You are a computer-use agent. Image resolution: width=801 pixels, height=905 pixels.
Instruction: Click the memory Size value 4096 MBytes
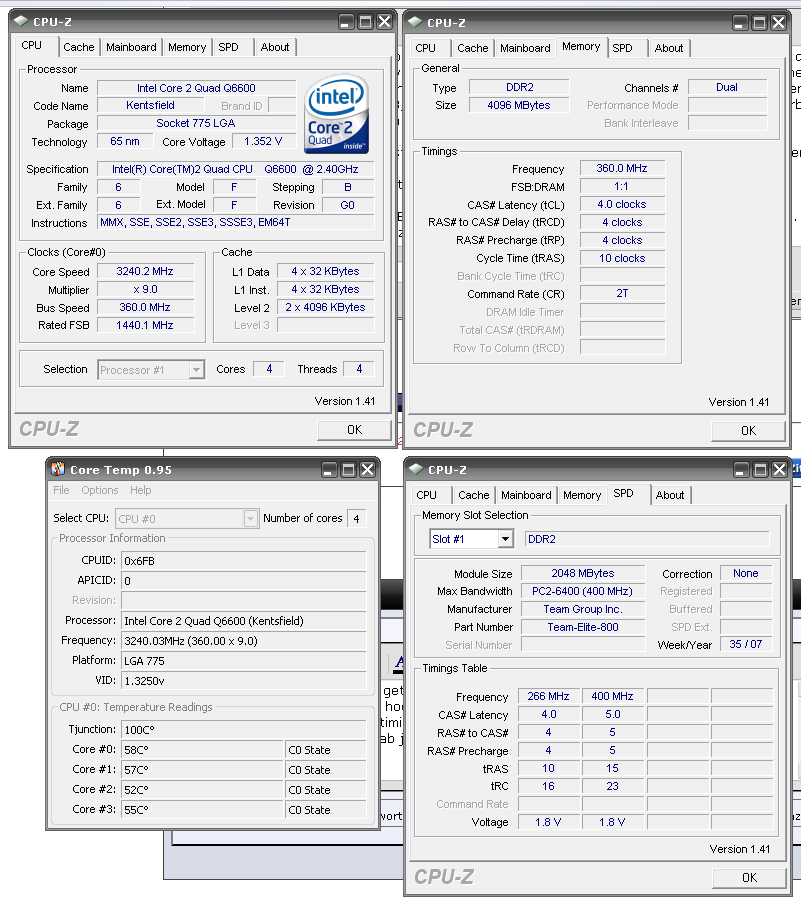click(519, 105)
